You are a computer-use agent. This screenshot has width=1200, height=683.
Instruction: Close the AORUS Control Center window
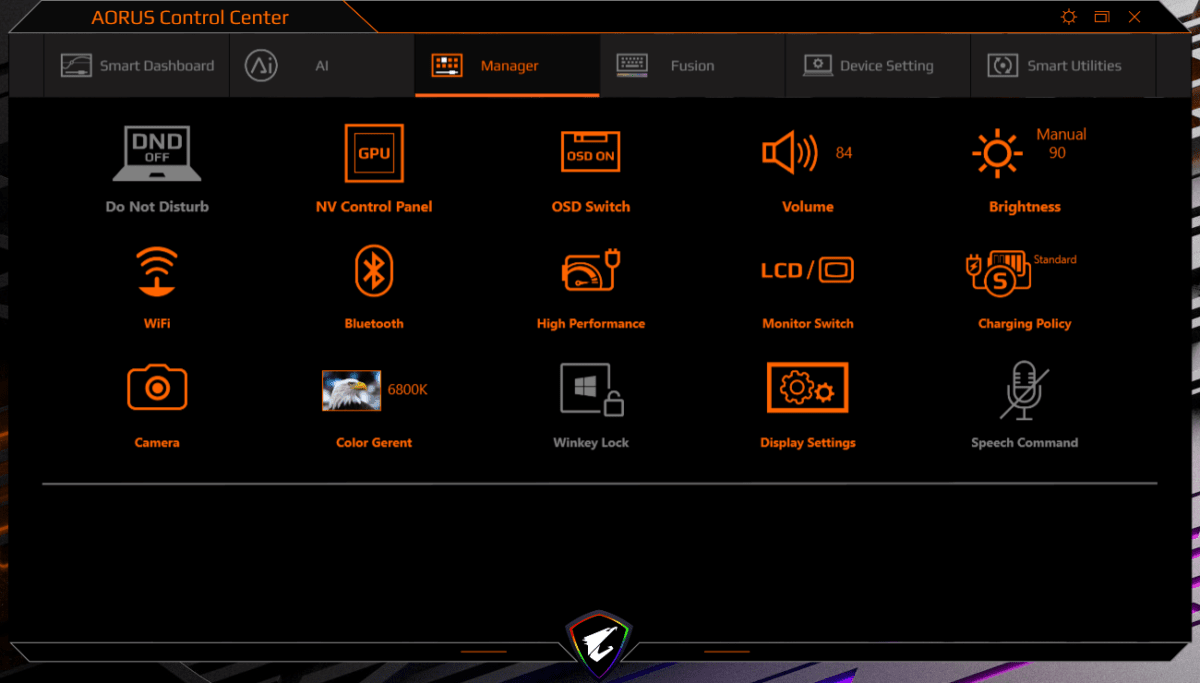pyautogui.click(x=1134, y=17)
